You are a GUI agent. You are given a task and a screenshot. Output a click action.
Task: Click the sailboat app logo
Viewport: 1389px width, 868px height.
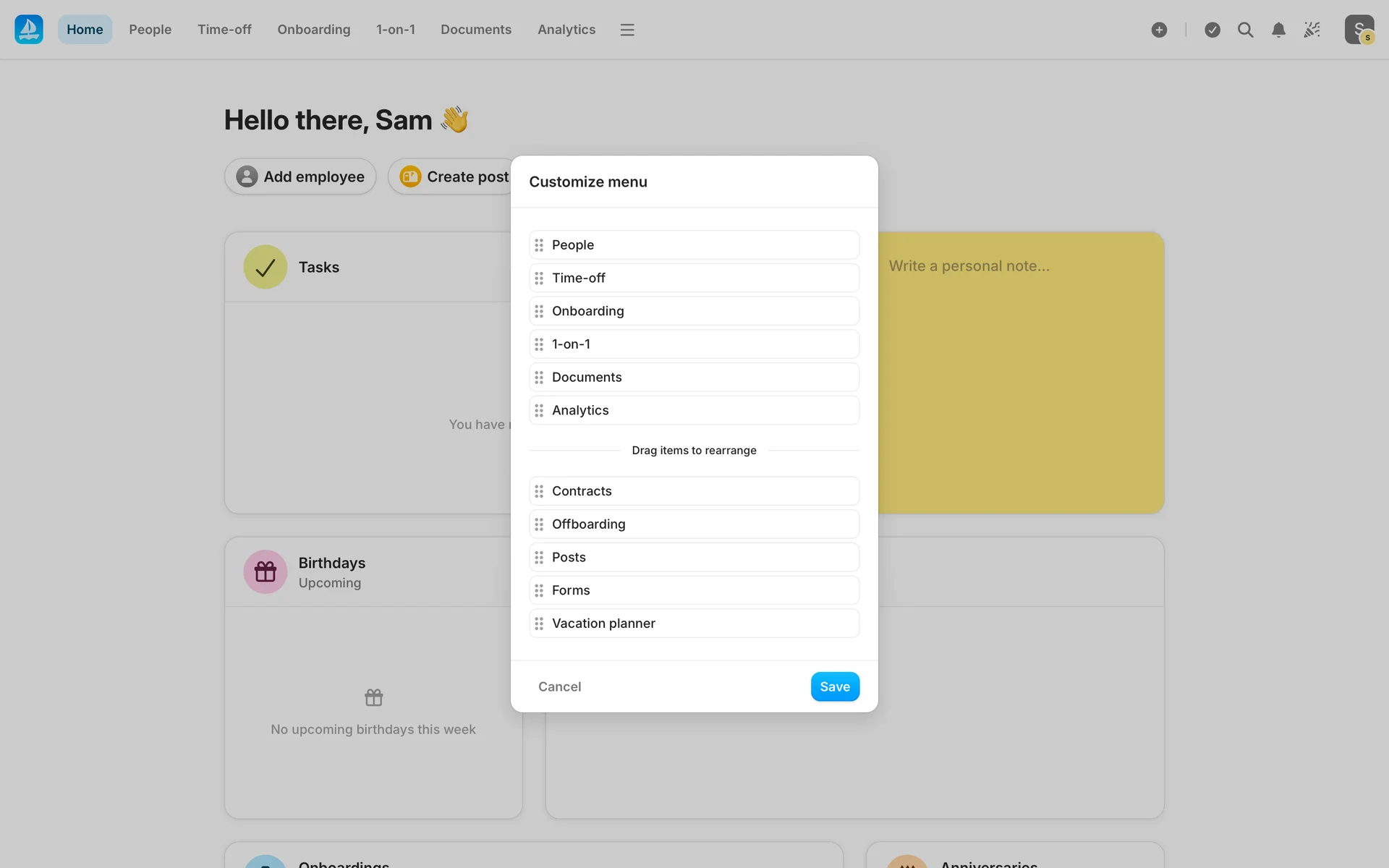[x=29, y=30]
